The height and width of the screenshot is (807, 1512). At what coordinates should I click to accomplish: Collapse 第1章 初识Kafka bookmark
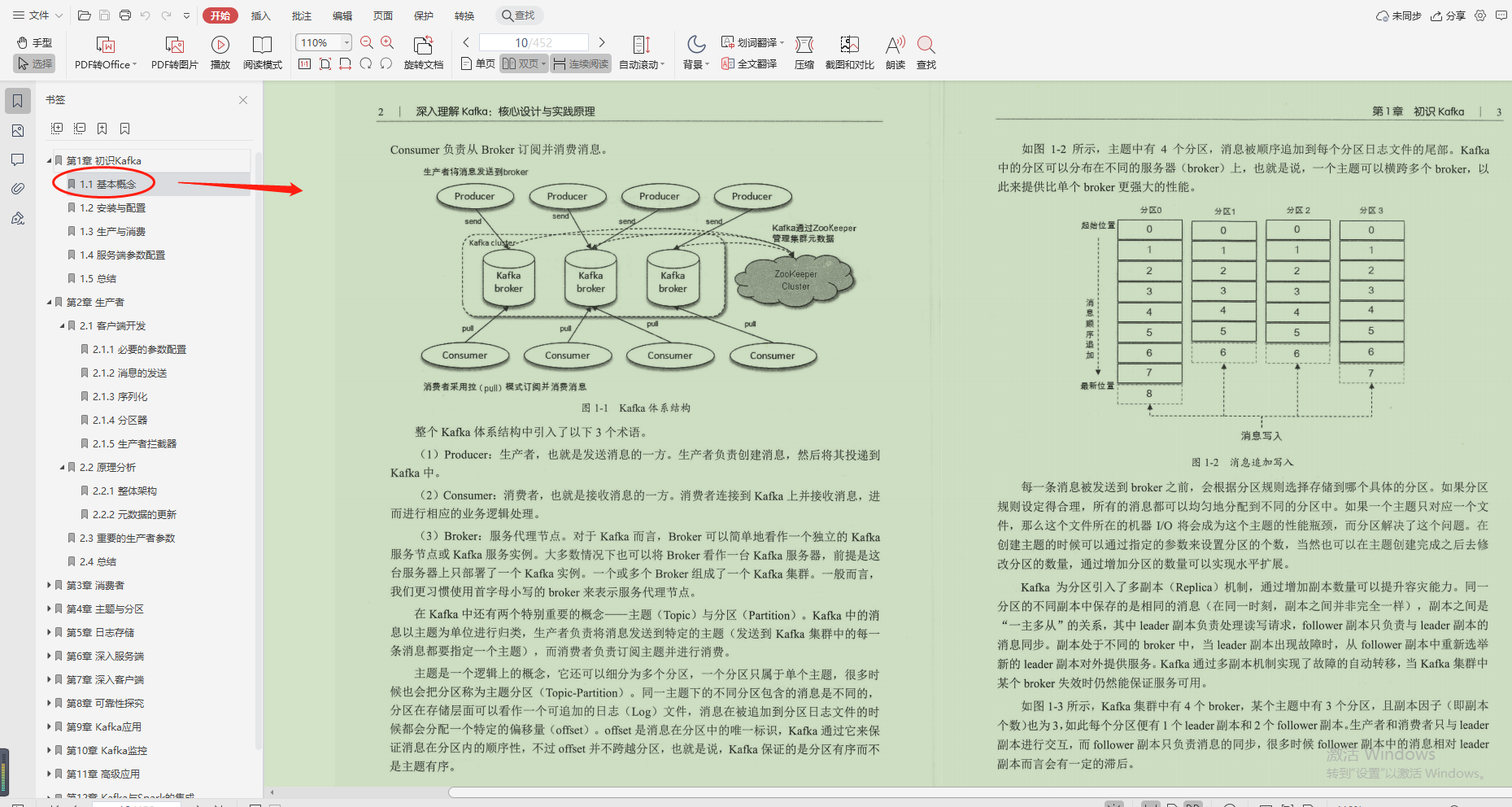(50, 161)
